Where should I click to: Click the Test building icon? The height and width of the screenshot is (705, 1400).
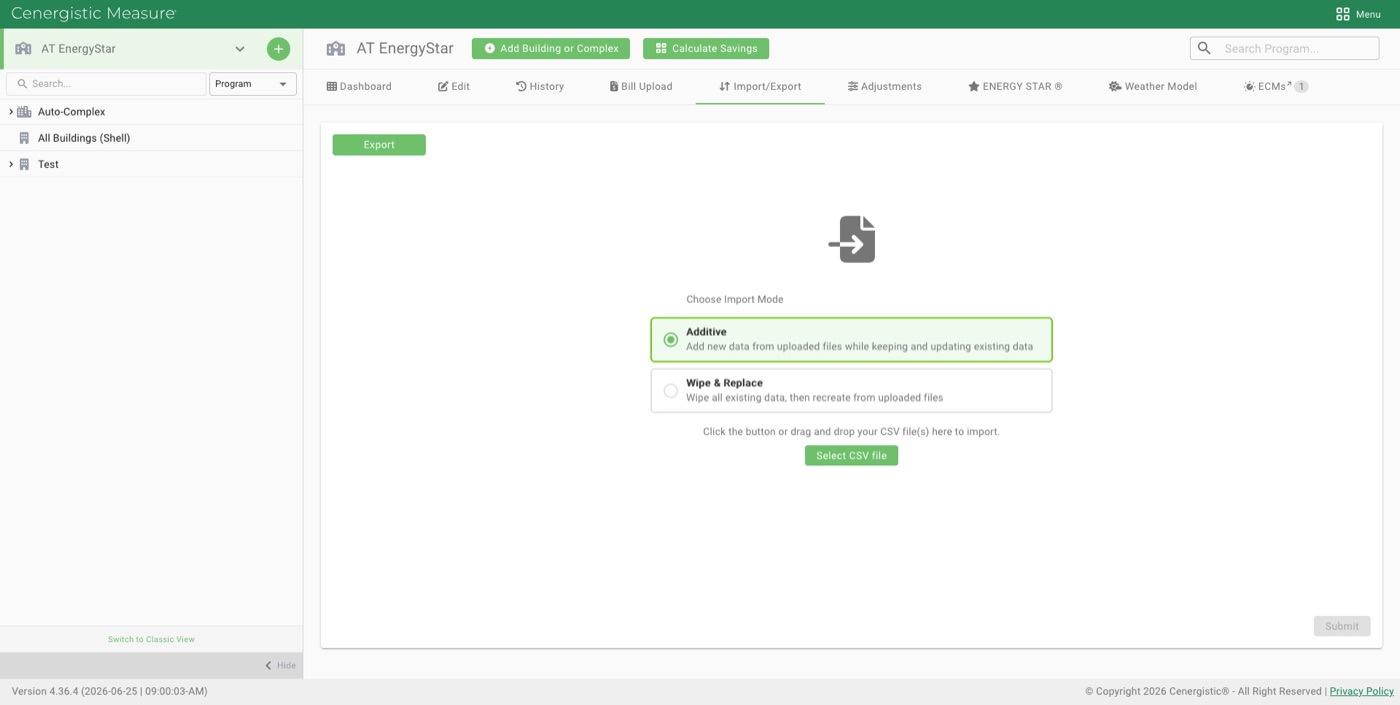click(24, 164)
